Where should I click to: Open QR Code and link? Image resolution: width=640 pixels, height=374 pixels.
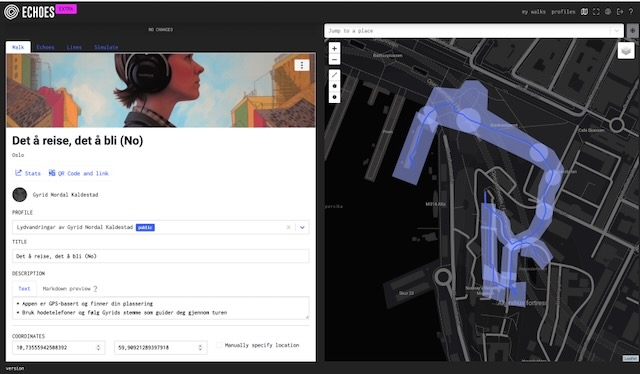(x=79, y=173)
